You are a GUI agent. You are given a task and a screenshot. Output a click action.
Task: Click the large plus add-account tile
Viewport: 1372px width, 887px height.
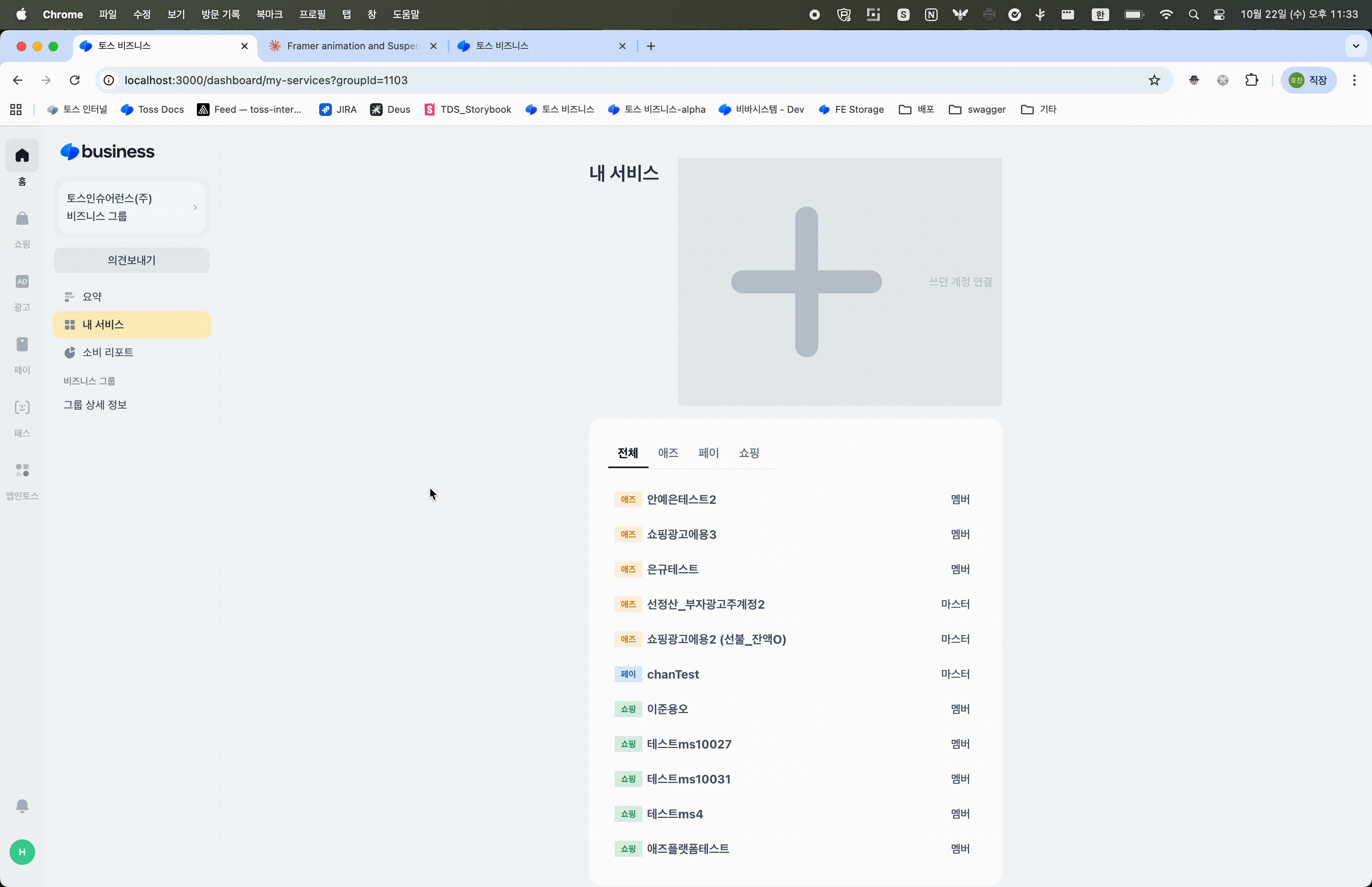point(806,282)
